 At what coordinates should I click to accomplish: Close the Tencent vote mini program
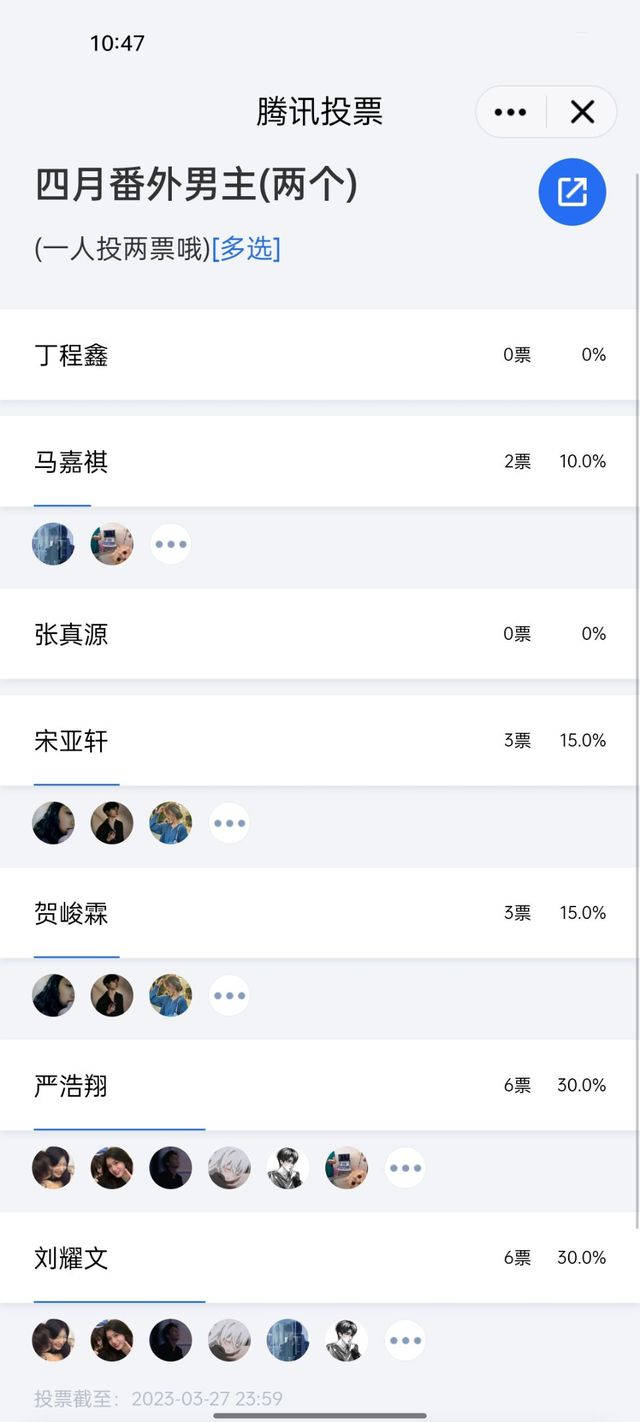click(x=582, y=112)
